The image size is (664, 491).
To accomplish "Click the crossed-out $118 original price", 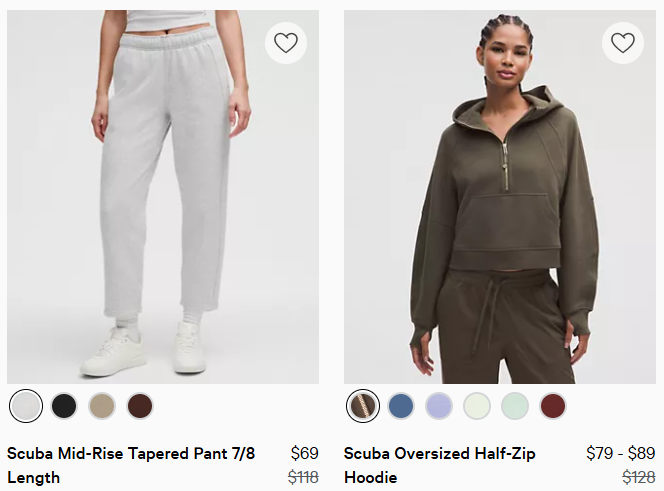I will (303, 477).
